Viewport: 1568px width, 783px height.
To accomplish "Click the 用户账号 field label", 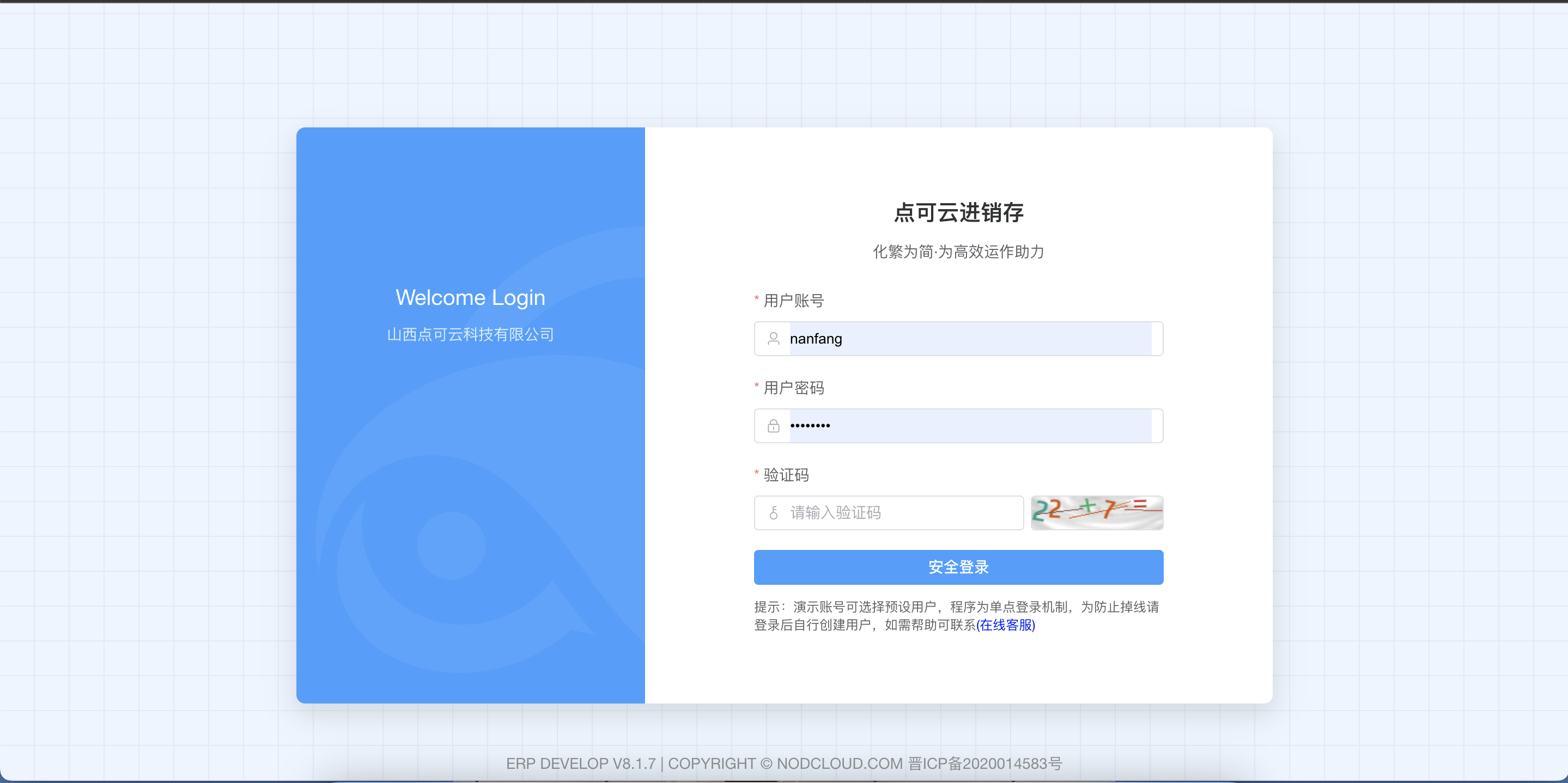I will click(x=793, y=301).
